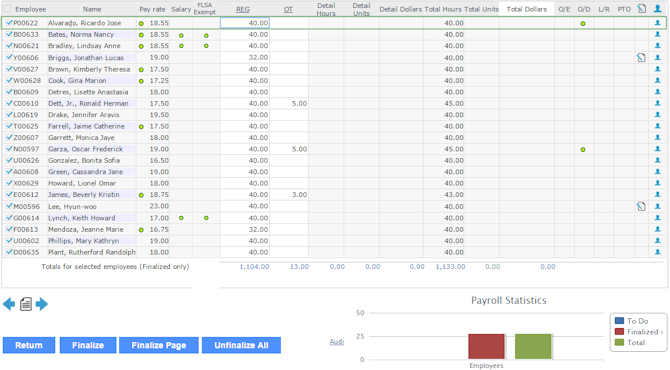The height and width of the screenshot is (370, 670).
Task: Edit OT hours cell for Dett, Jr.
Action: pyautogui.click(x=289, y=103)
